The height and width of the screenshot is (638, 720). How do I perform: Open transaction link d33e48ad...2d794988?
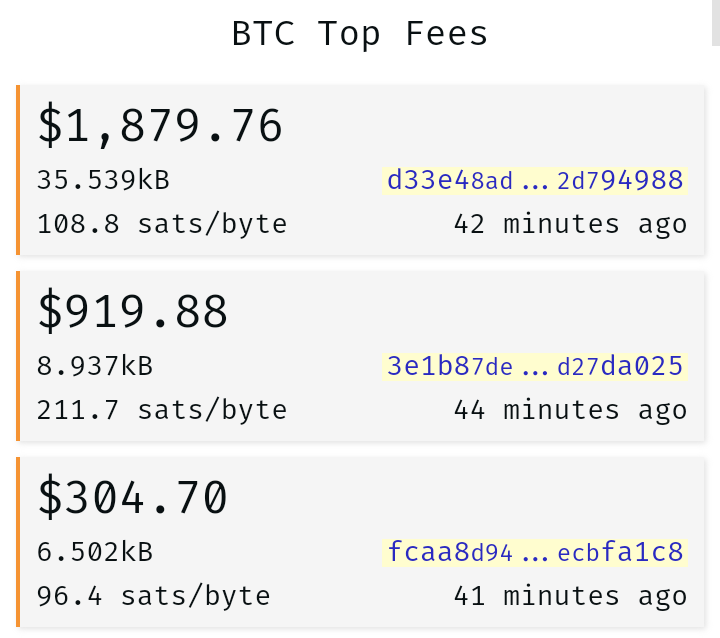[x=534, y=181]
